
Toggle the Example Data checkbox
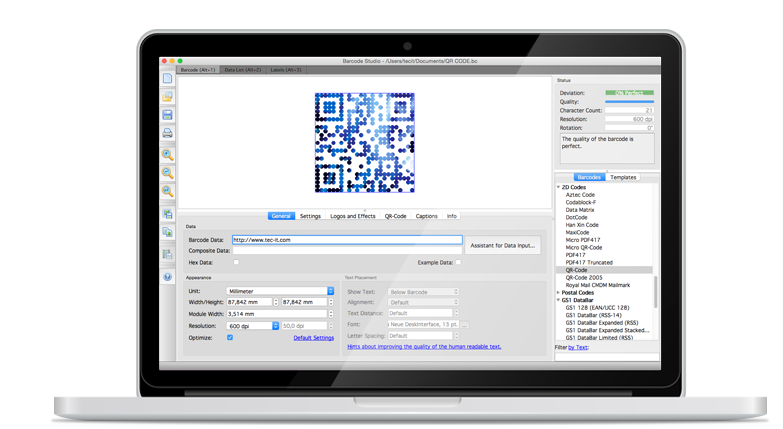(458, 262)
